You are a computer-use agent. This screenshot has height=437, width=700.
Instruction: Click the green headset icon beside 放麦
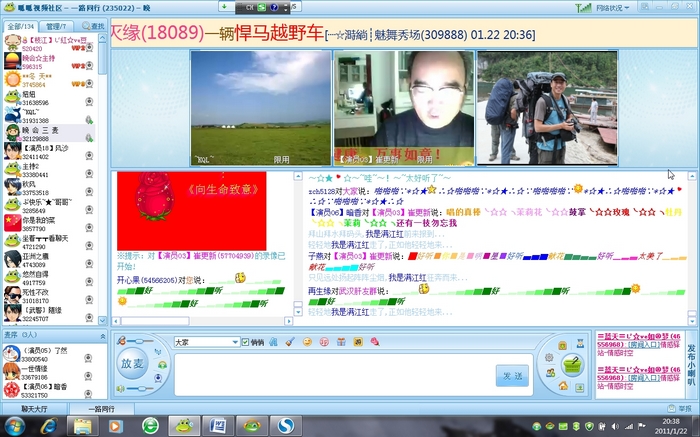162,365
